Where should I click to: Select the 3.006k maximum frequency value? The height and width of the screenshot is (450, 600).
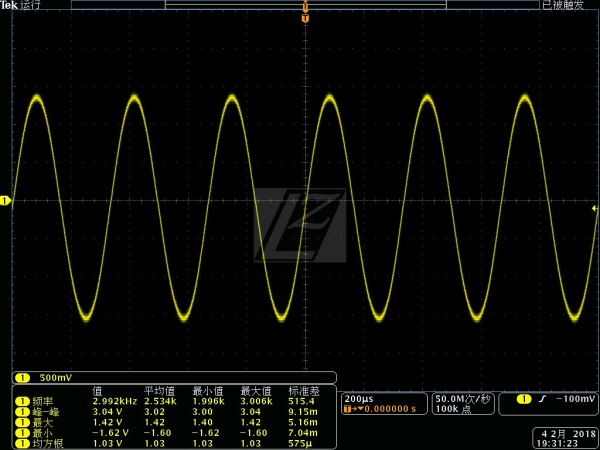click(256, 401)
